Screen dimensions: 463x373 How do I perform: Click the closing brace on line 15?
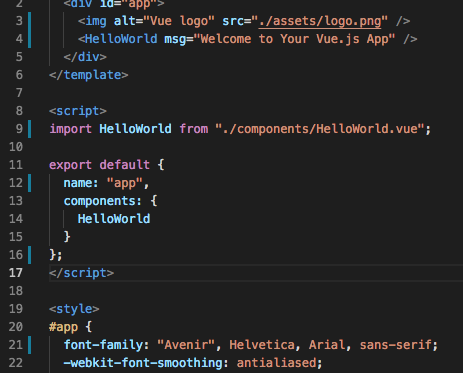pos(67,237)
